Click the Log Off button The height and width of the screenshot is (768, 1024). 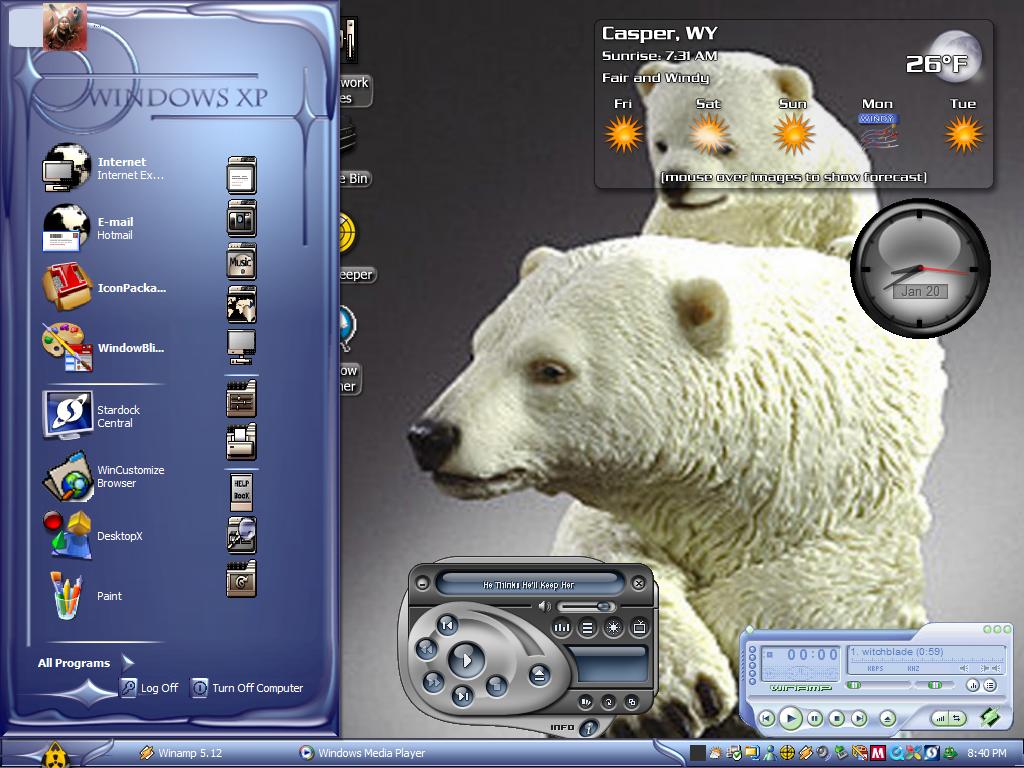(x=149, y=688)
